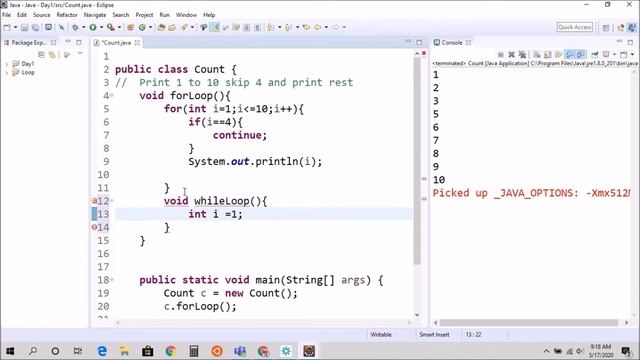Minimize the Console view panel
640x360 pixels.
point(619,42)
